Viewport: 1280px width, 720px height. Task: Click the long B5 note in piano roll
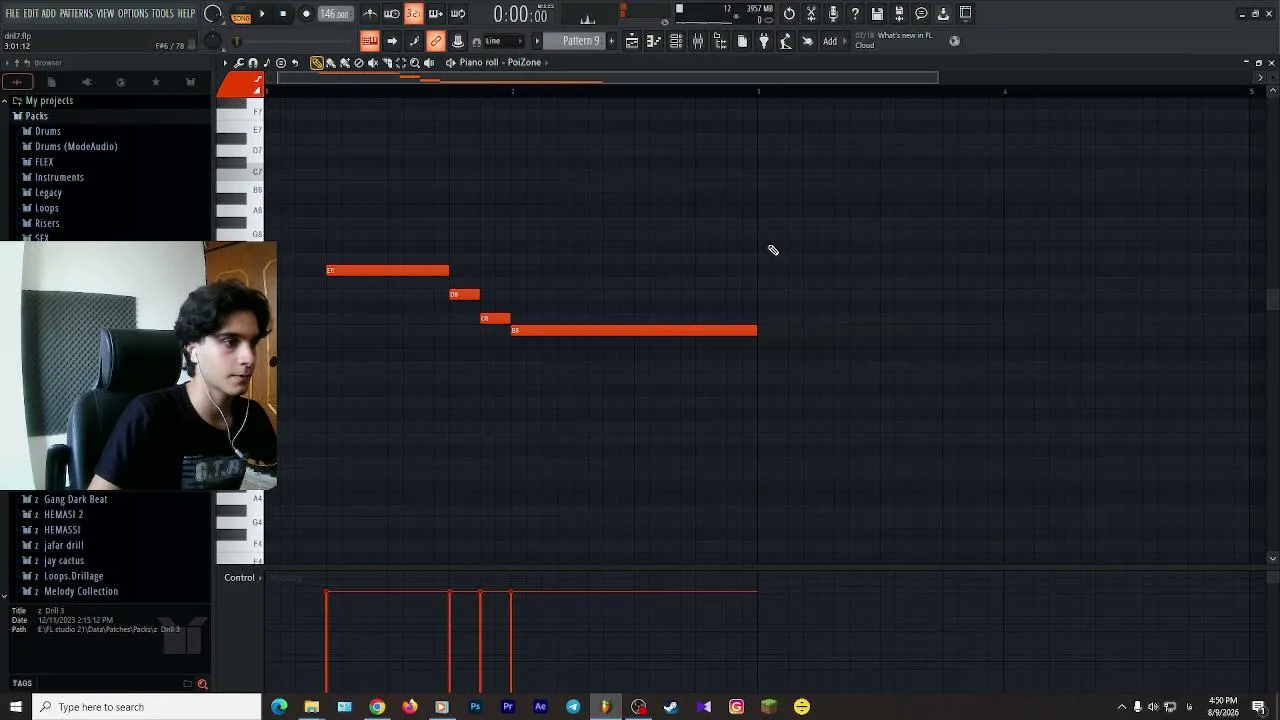634,331
